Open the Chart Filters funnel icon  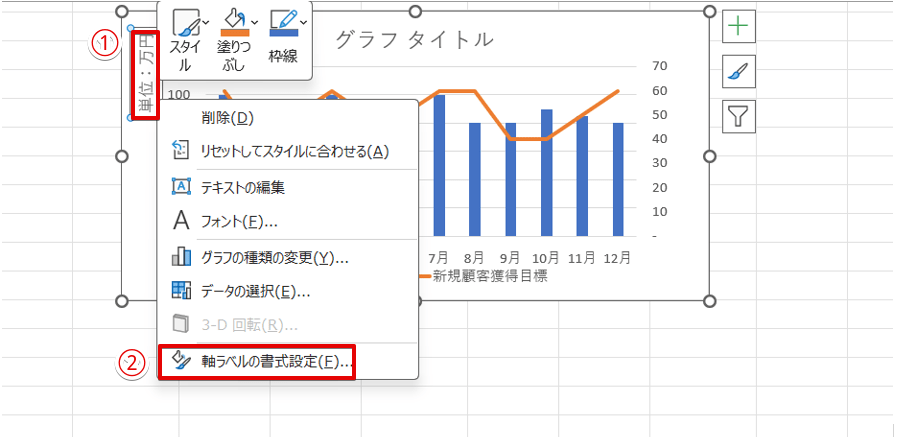click(738, 117)
